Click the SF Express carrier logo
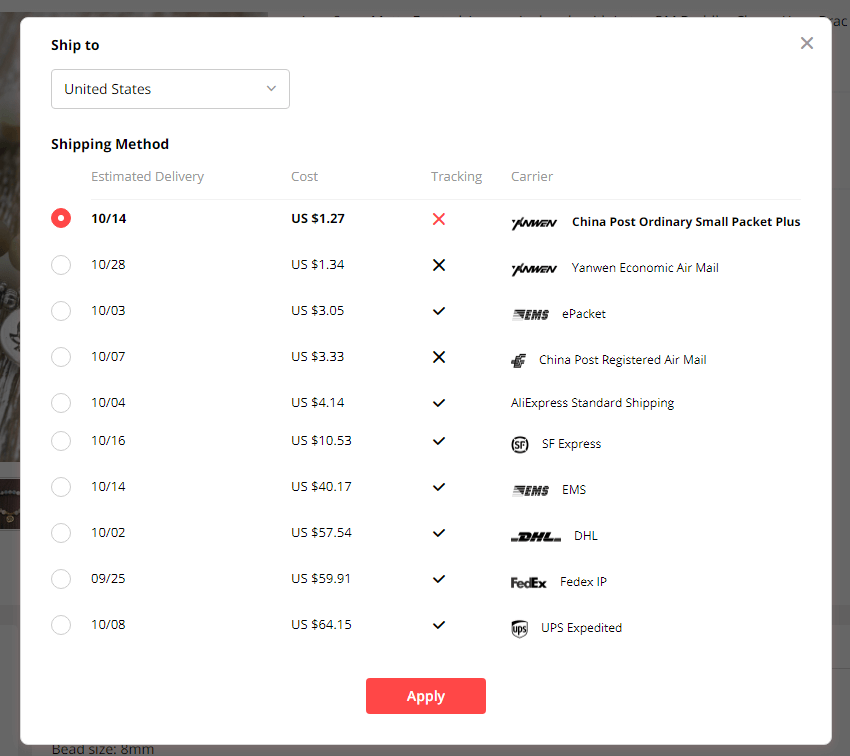This screenshot has height=756, width=850. click(519, 444)
